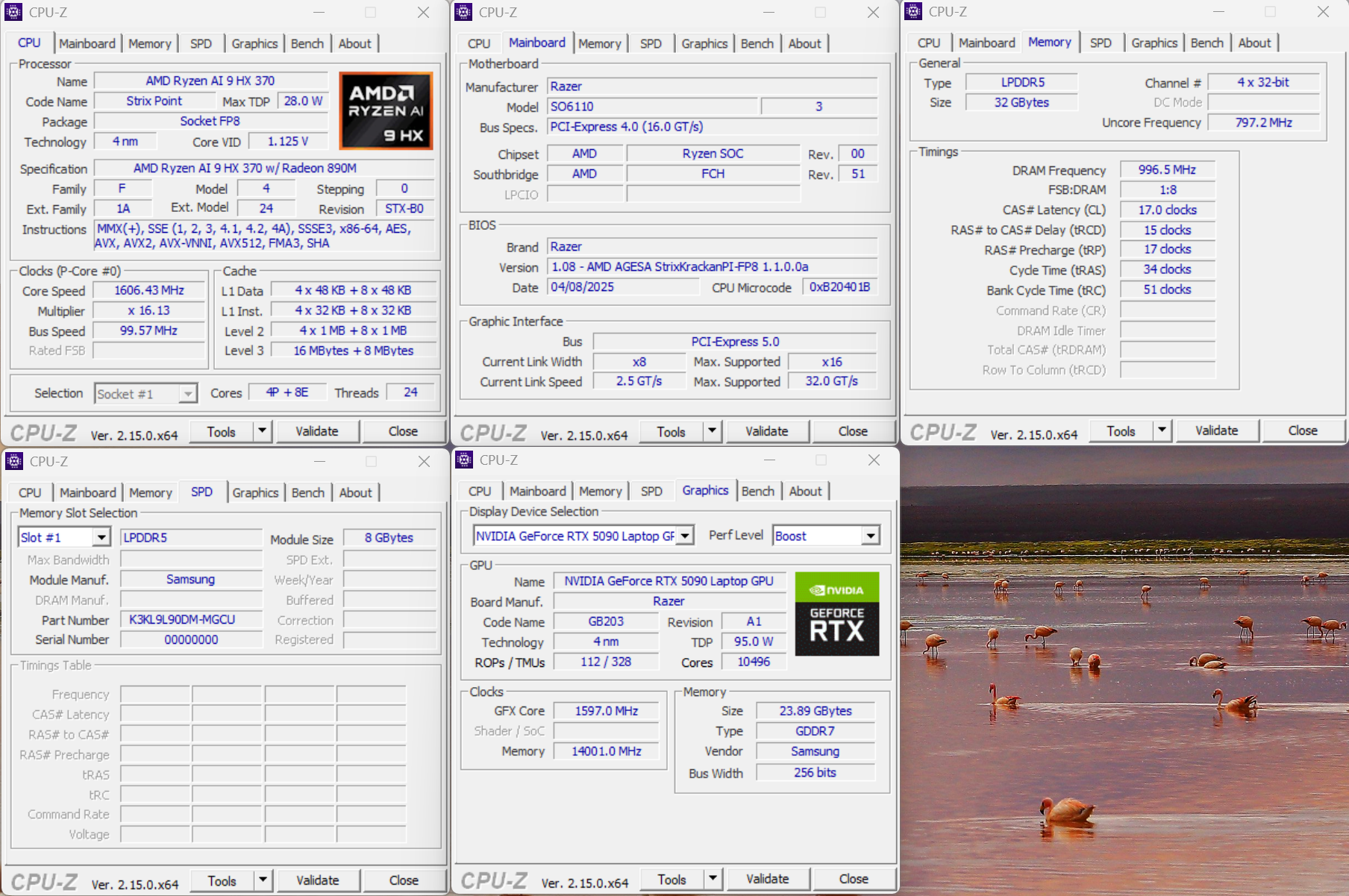Minimize the Graphics window
The height and width of the screenshot is (896, 1349).
[x=769, y=460]
